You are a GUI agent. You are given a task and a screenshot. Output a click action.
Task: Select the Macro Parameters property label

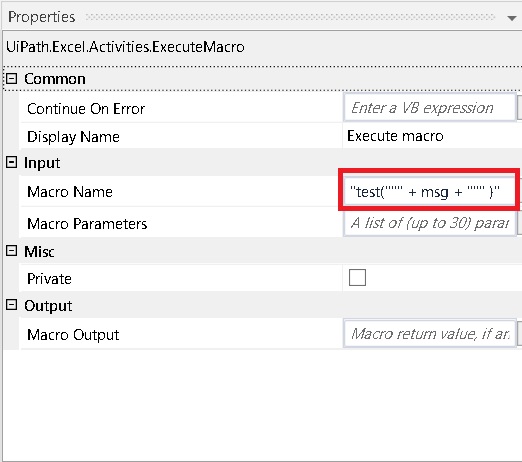[87, 223]
